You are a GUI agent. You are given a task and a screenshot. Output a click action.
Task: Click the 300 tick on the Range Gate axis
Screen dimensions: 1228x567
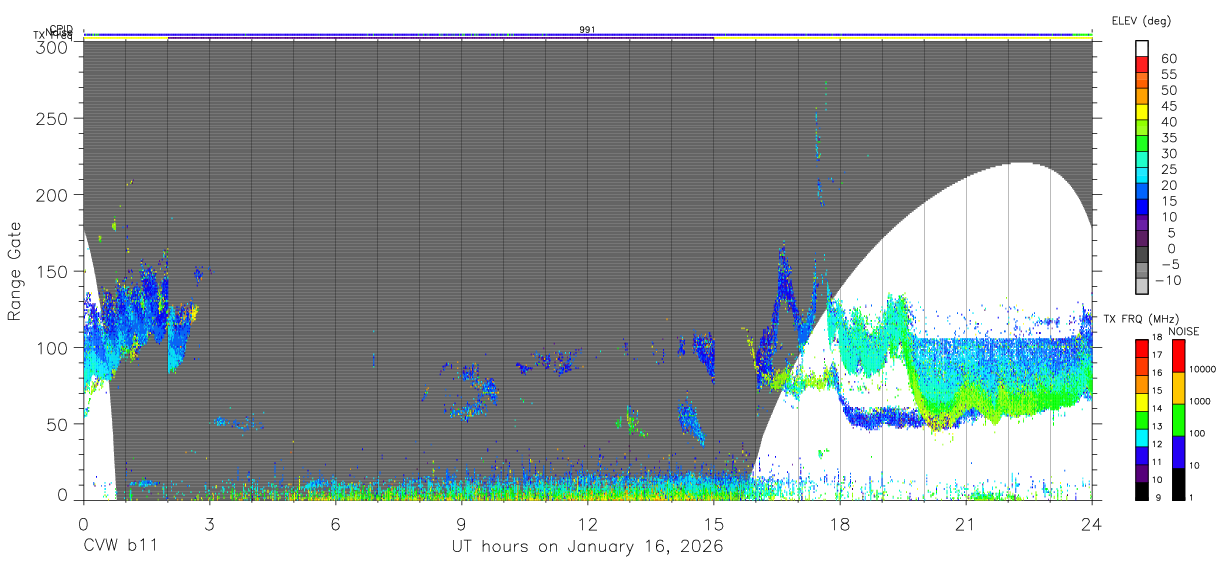[x=54, y=47]
